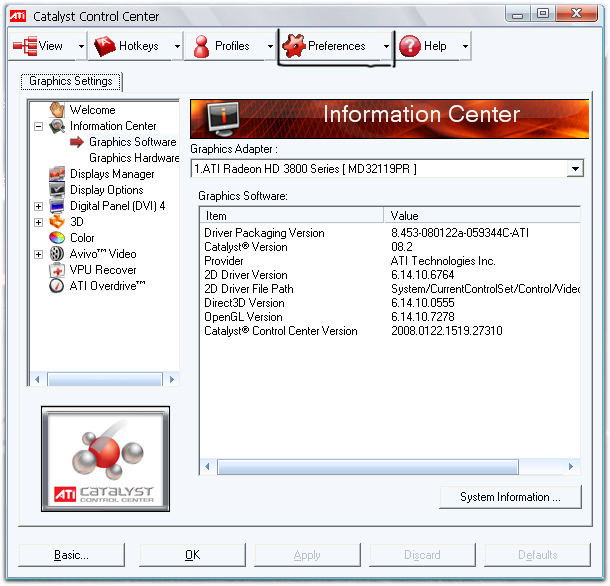Select the Direct3D Version row

(x=390, y=303)
